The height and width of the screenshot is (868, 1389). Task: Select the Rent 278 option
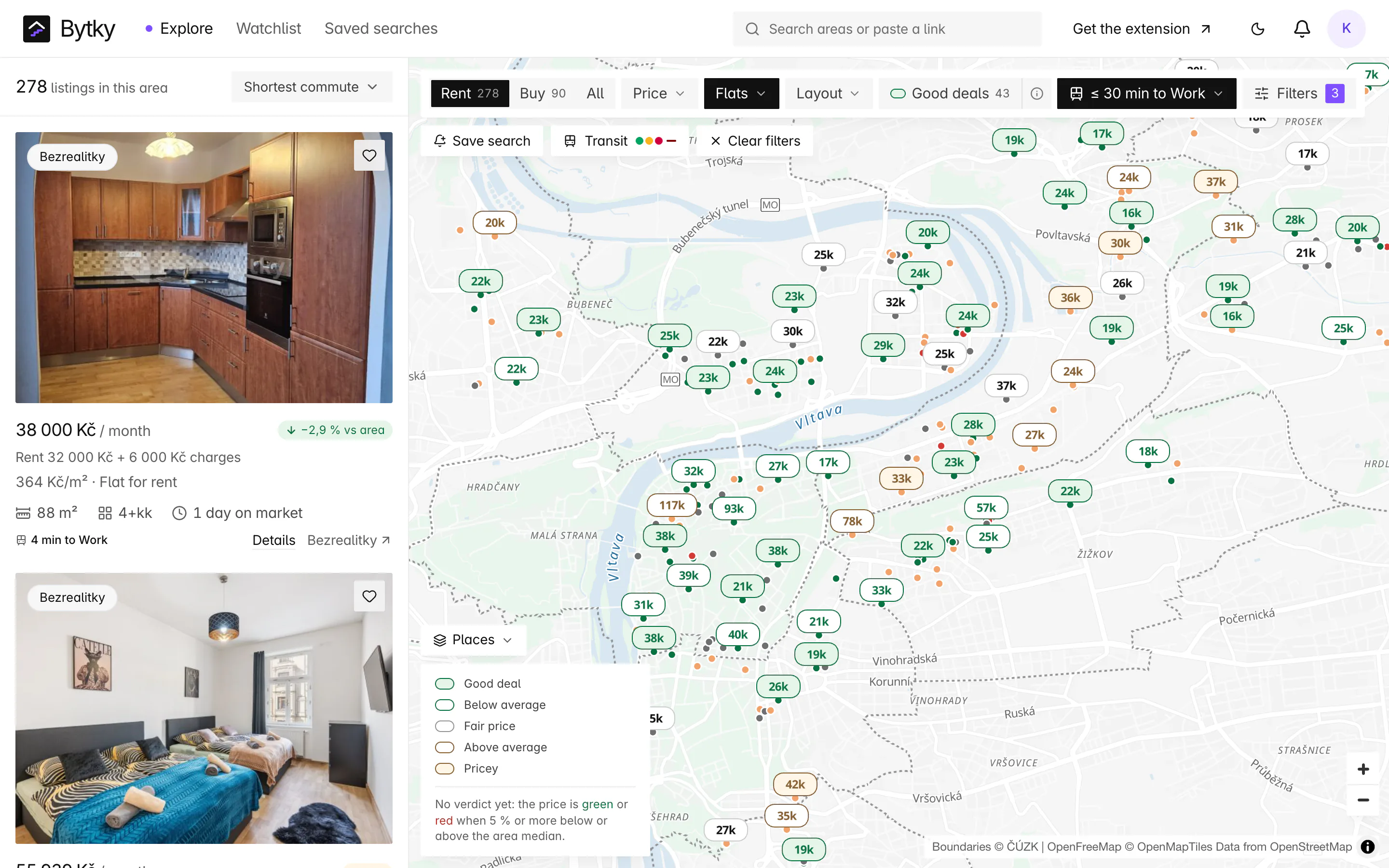coord(469,94)
